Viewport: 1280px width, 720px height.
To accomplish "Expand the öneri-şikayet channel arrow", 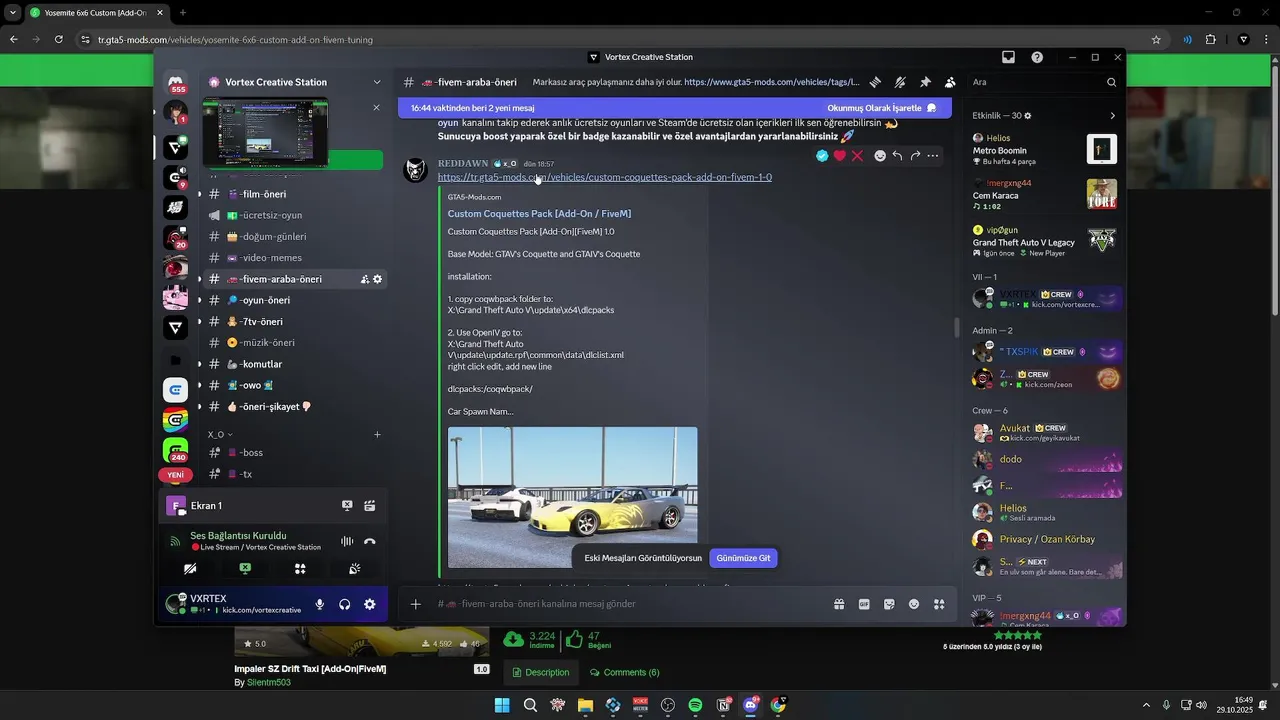I will pyautogui.click(x=199, y=407).
